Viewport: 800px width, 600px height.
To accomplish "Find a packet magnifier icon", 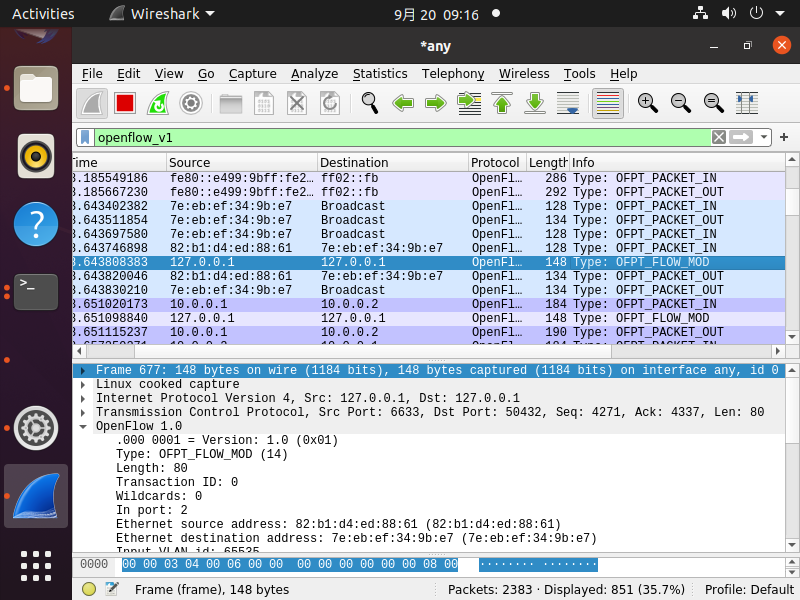I will click(369, 104).
